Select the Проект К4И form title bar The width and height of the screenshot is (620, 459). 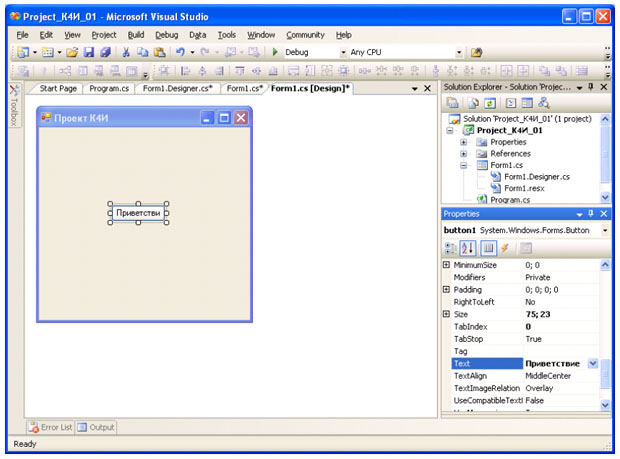tap(144, 118)
